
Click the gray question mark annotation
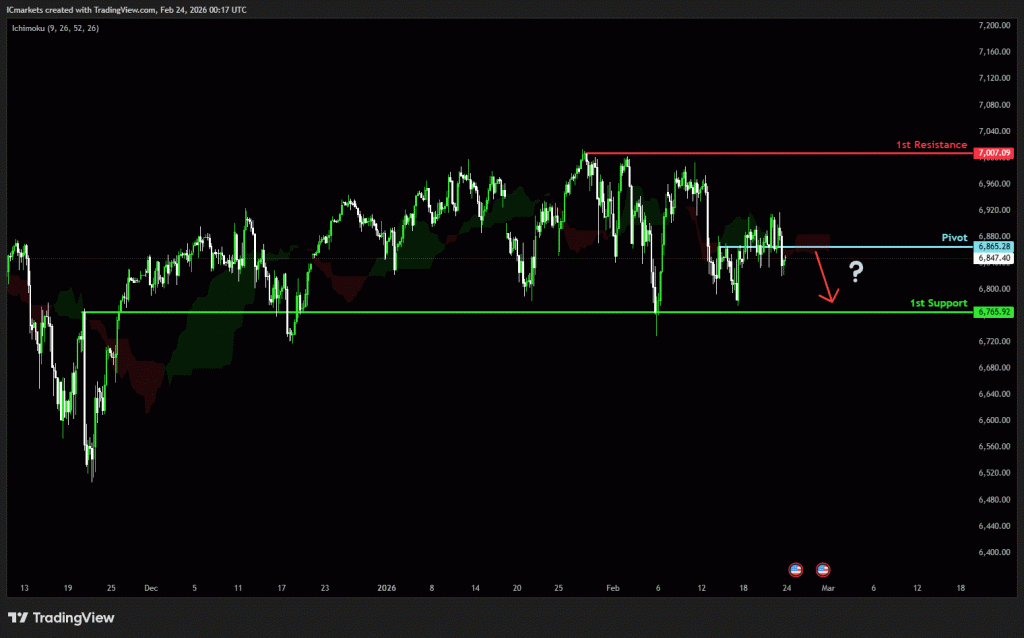tap(856, 270)
